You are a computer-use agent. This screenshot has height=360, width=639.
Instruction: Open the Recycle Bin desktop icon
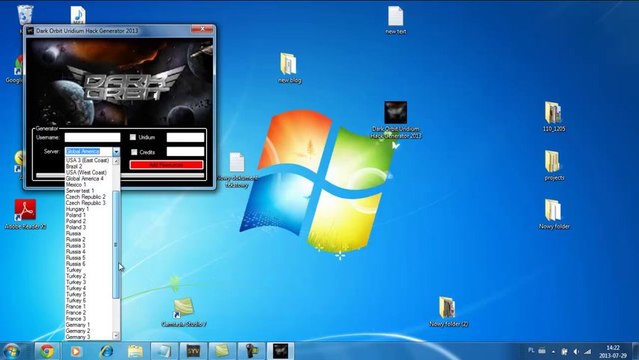(25, 15)
